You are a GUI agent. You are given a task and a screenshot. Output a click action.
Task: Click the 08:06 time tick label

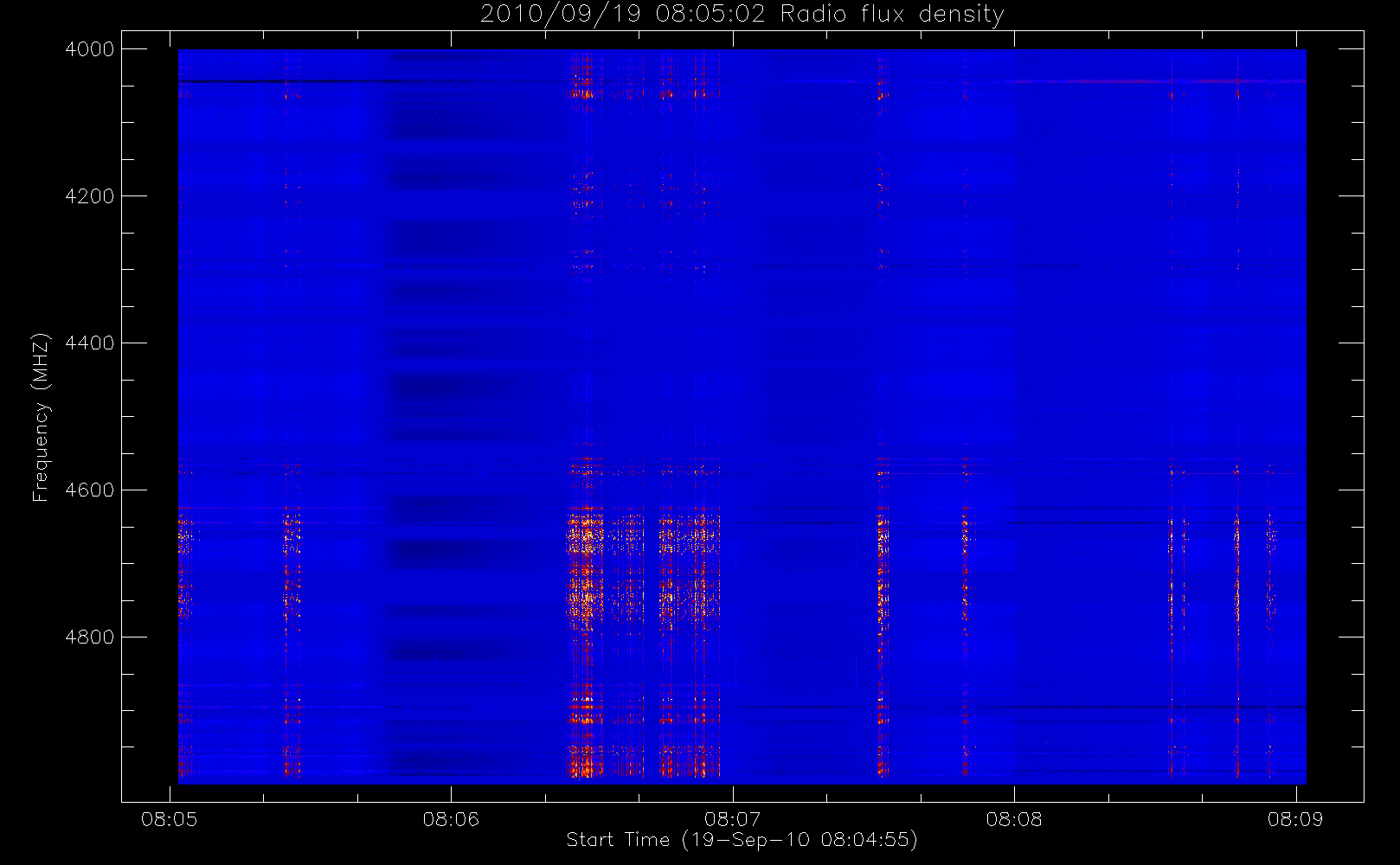click(451, 819)
